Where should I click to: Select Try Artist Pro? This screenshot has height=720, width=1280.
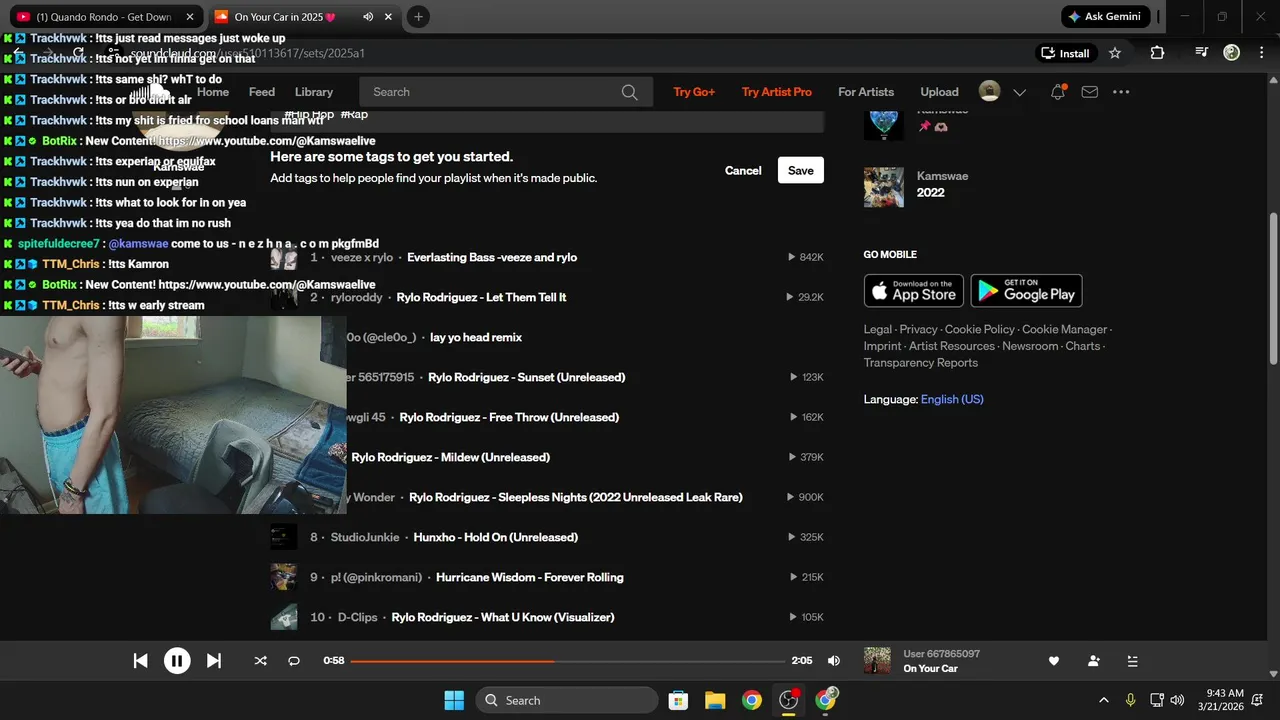[777, 92]
